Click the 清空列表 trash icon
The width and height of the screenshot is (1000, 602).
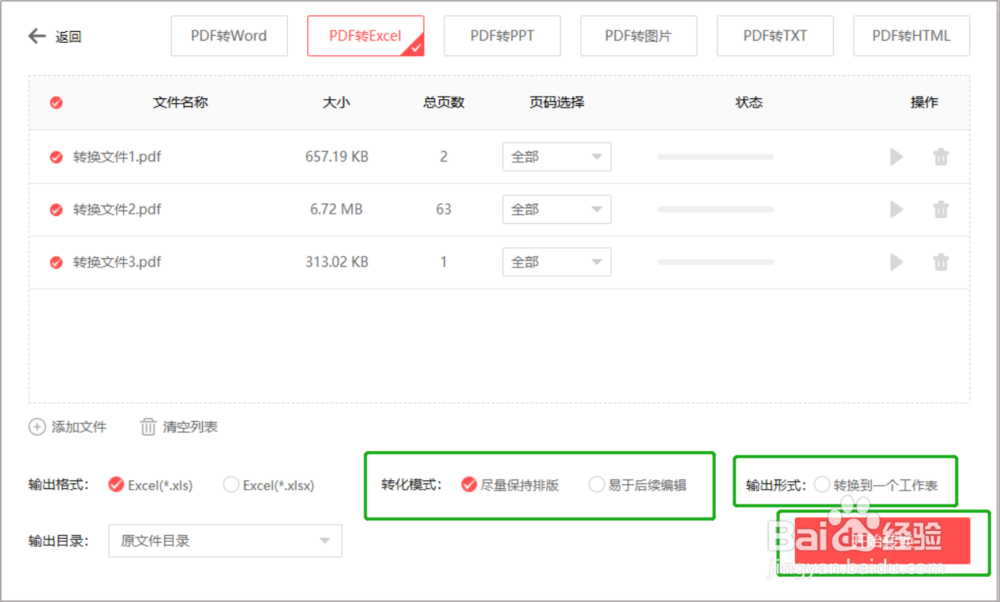pyautogui.click(x=146, y=426)
